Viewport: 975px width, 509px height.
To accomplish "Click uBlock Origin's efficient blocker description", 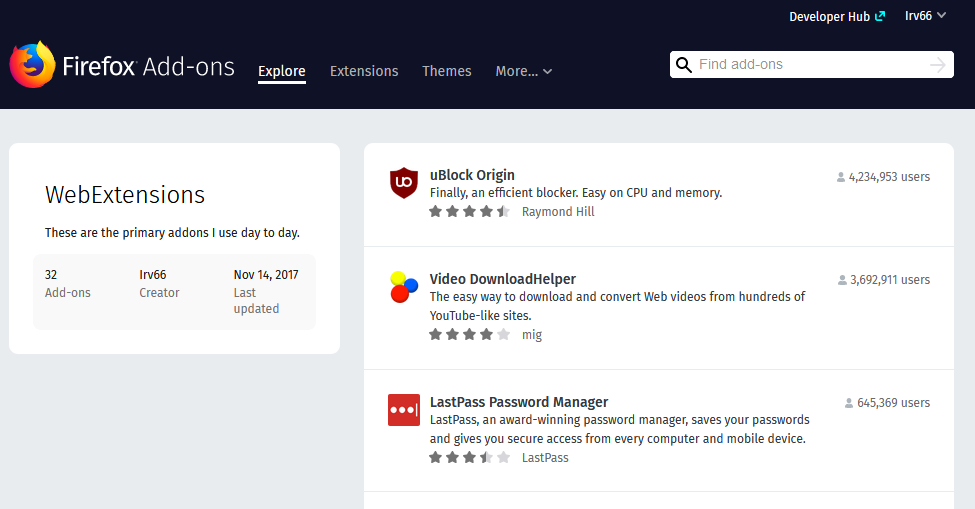I will [576, 193].
